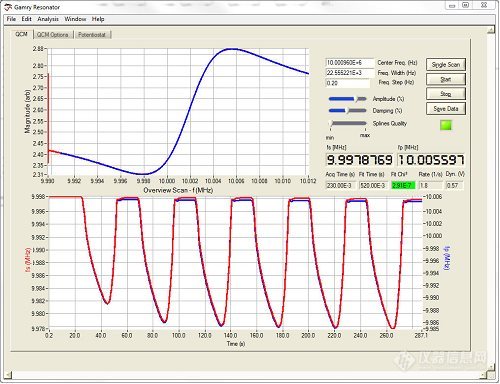Screen dimensions: 500x384
Task: Adjust the Amplitude (%) slider
Action: pyautogui.click(x=348, y=99)
